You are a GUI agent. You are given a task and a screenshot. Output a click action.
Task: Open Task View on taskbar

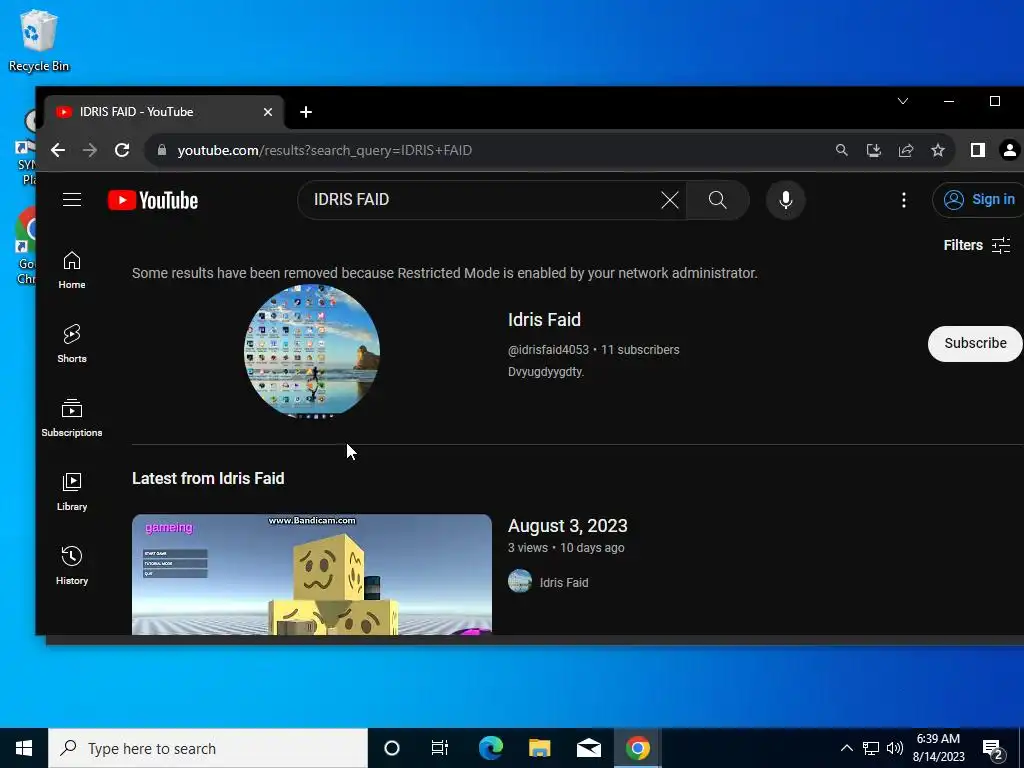pos(440,748)
